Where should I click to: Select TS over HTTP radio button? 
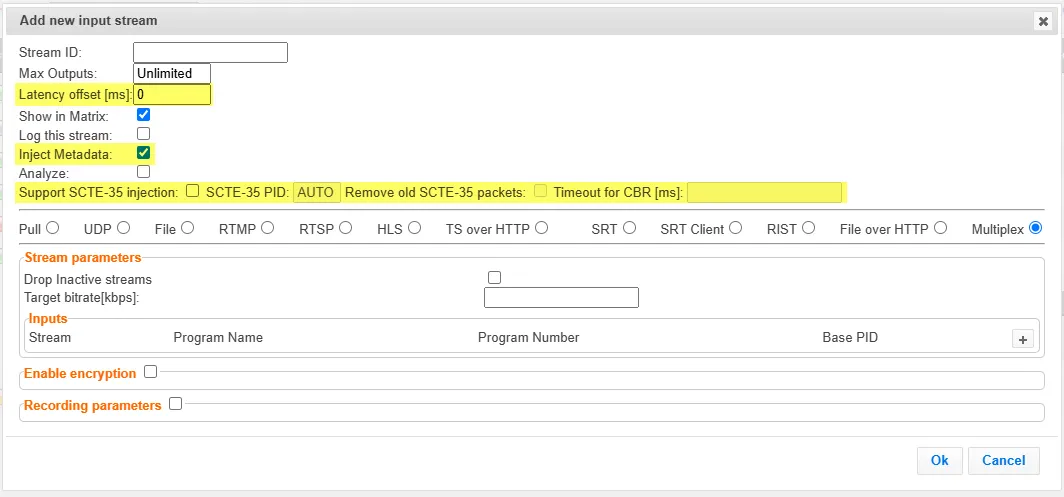click(541, 228)
